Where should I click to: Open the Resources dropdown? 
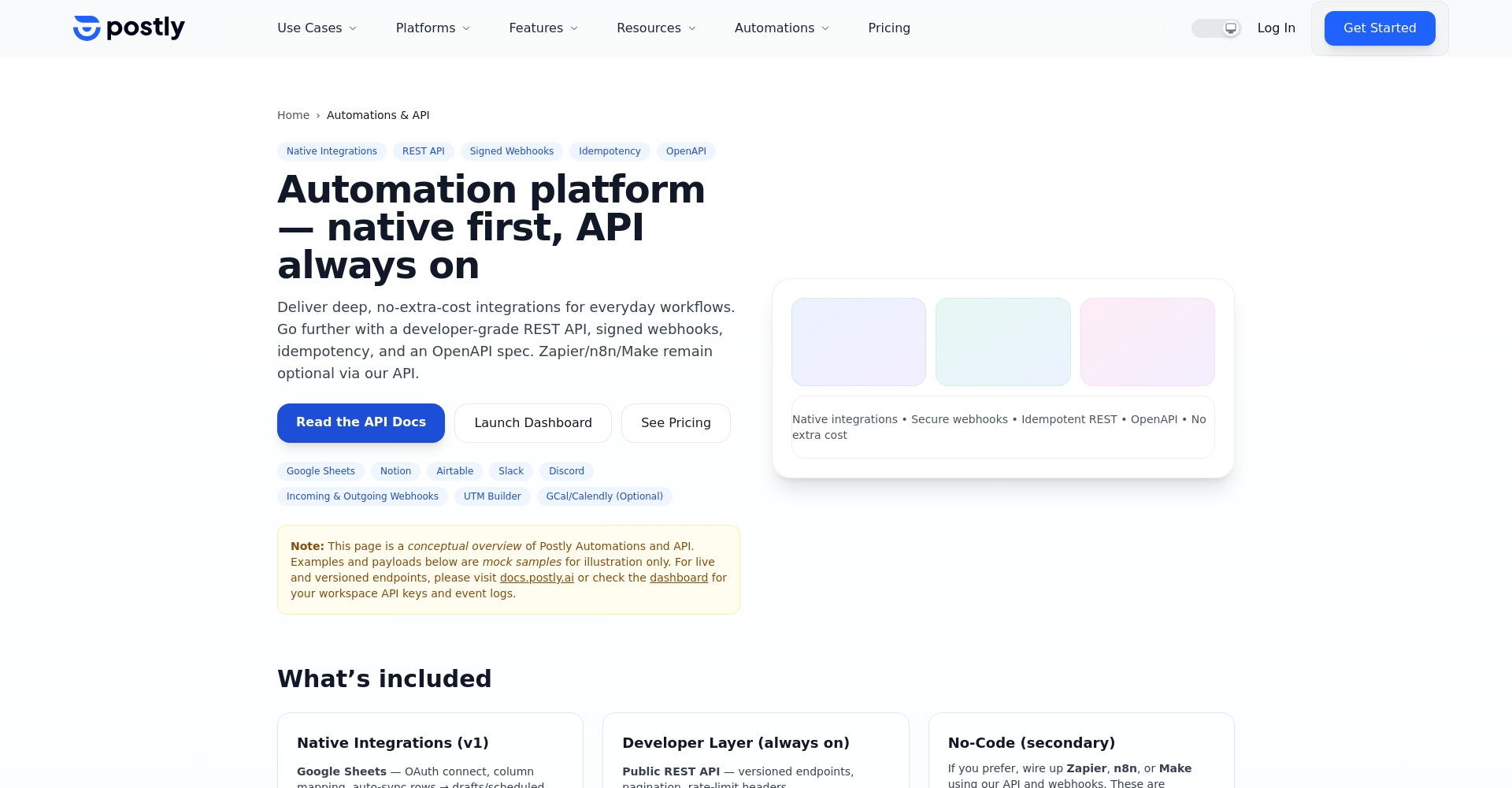tap(656, 28)
